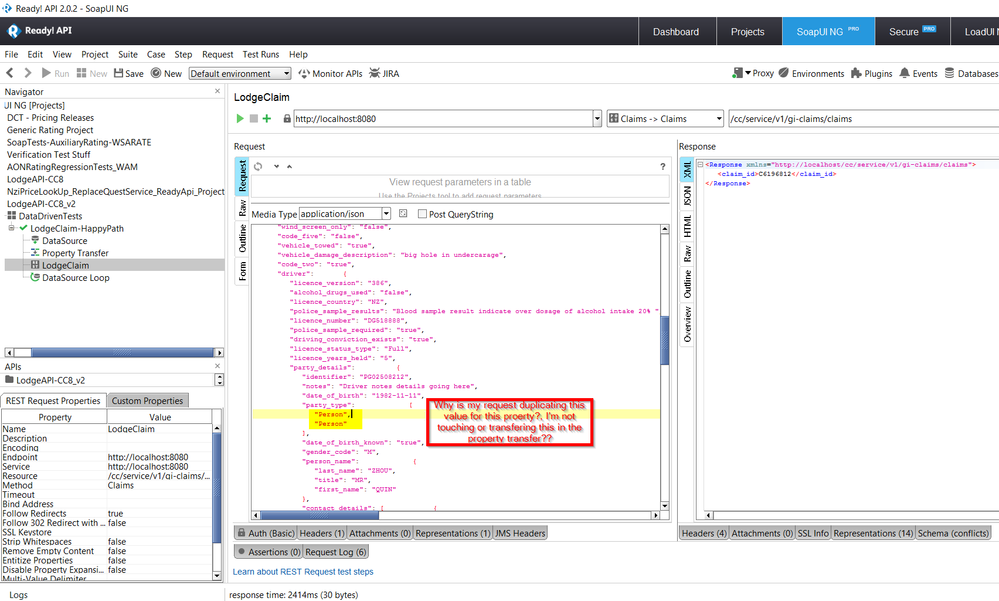999x601 pixels.
Task: Open the Claims -> Claims method dropdown
Action: tap(663, 118)
